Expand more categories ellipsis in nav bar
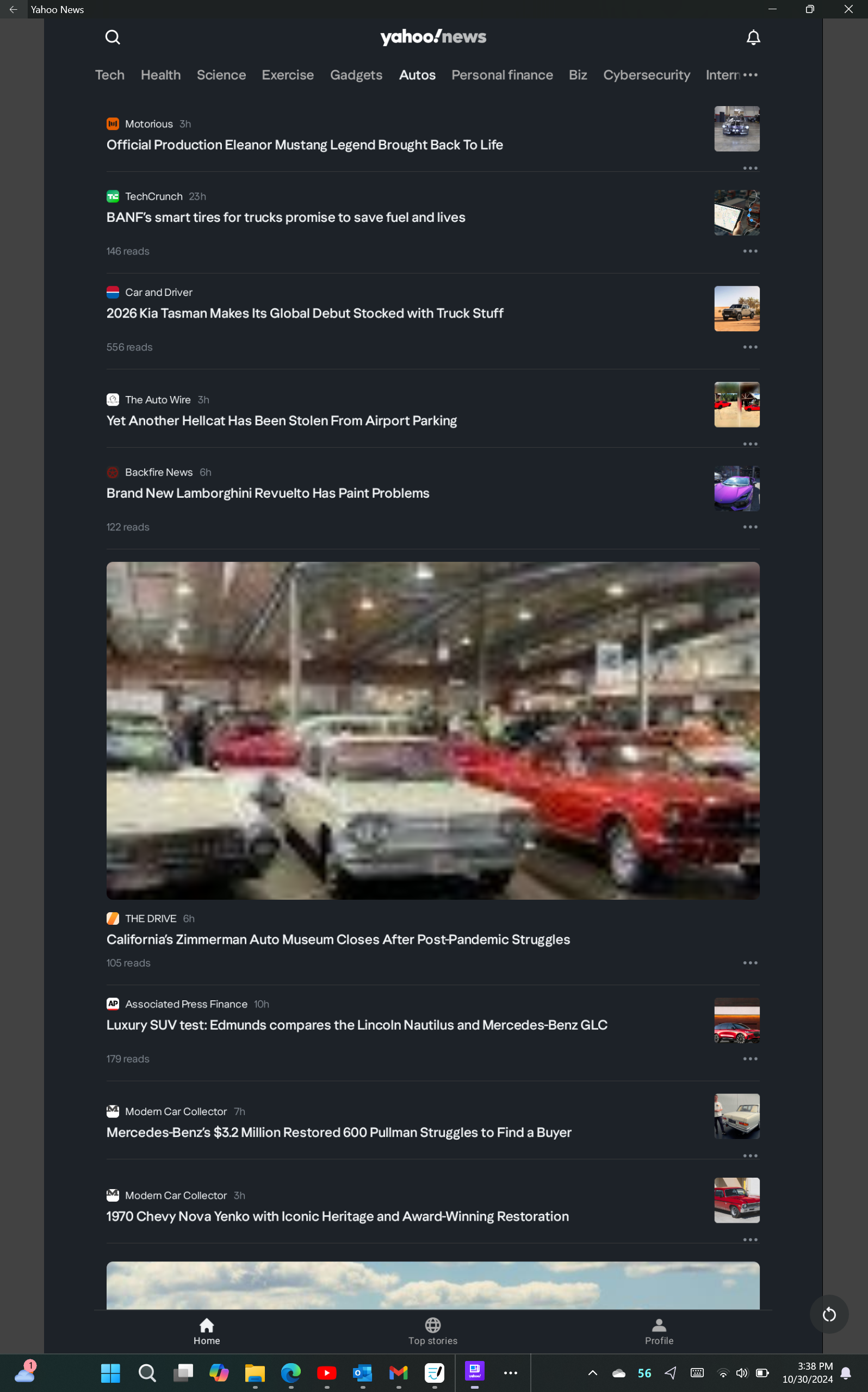This screenshot has height=1392, width=868. [x=751, y=75]
